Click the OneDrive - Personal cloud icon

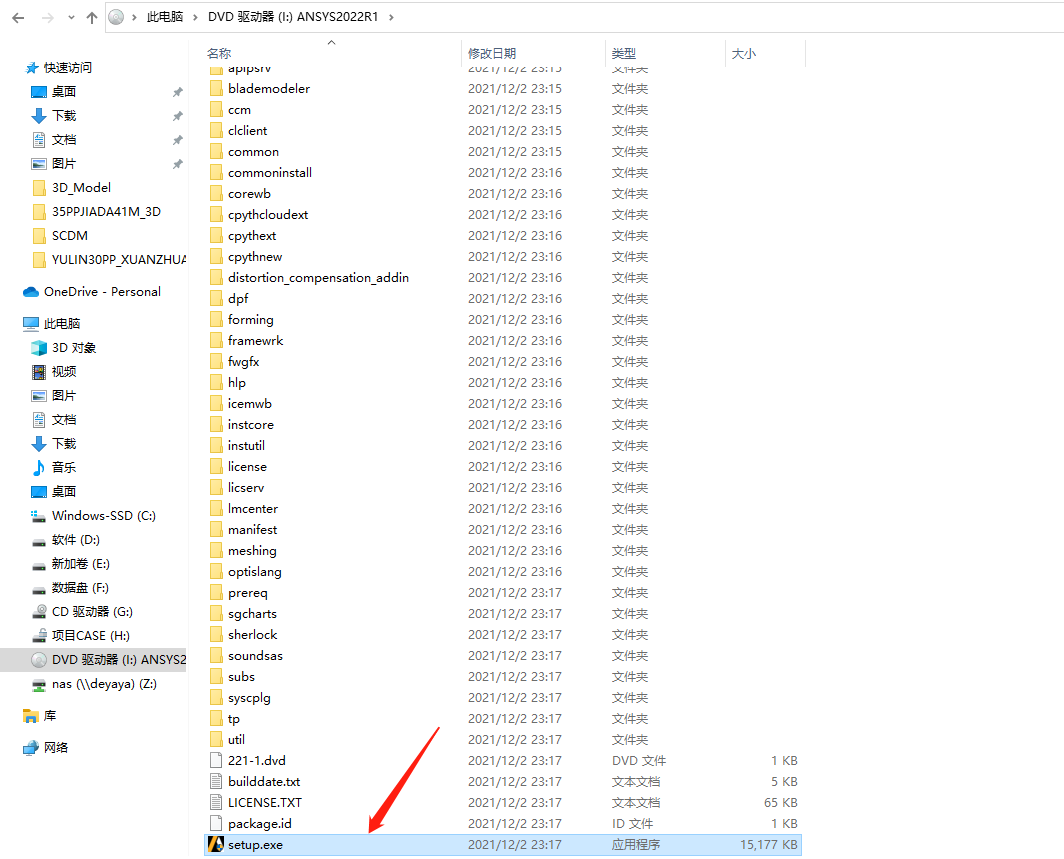[x=31, y=292]
